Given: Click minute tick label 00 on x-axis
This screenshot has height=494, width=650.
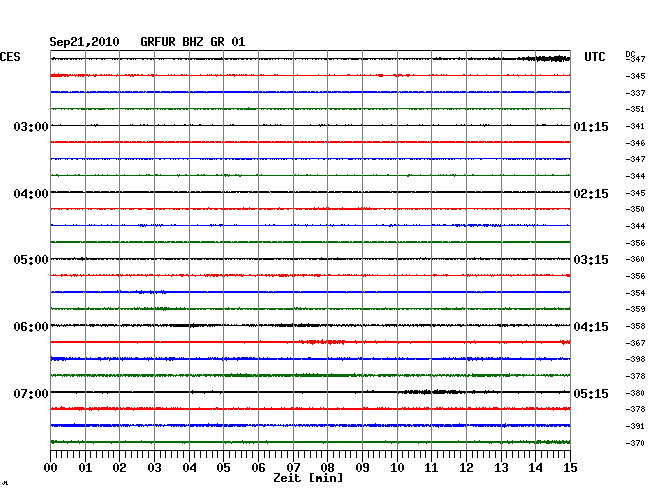Looking at the screenshot, I should pyautogui.click(x=51, y=467).
